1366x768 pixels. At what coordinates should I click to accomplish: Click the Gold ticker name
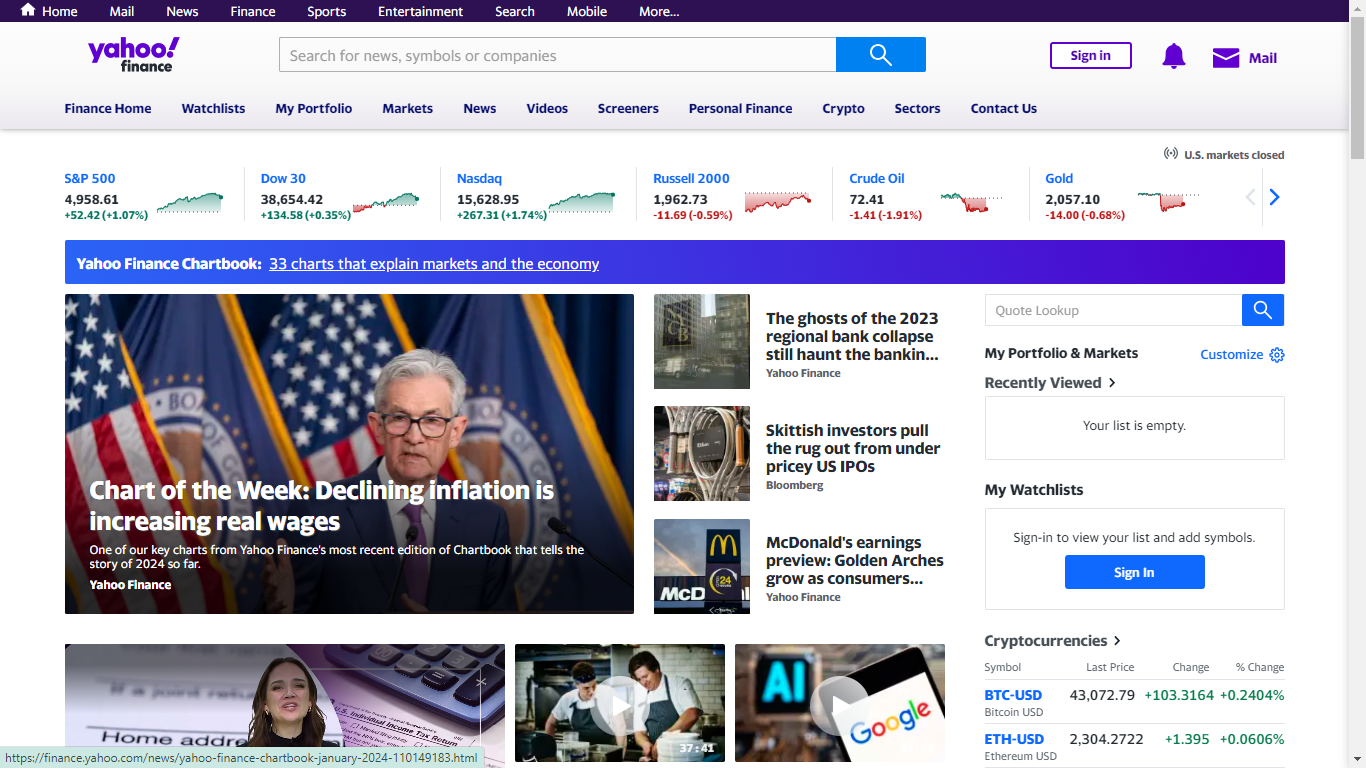[x=1059, y=178]
